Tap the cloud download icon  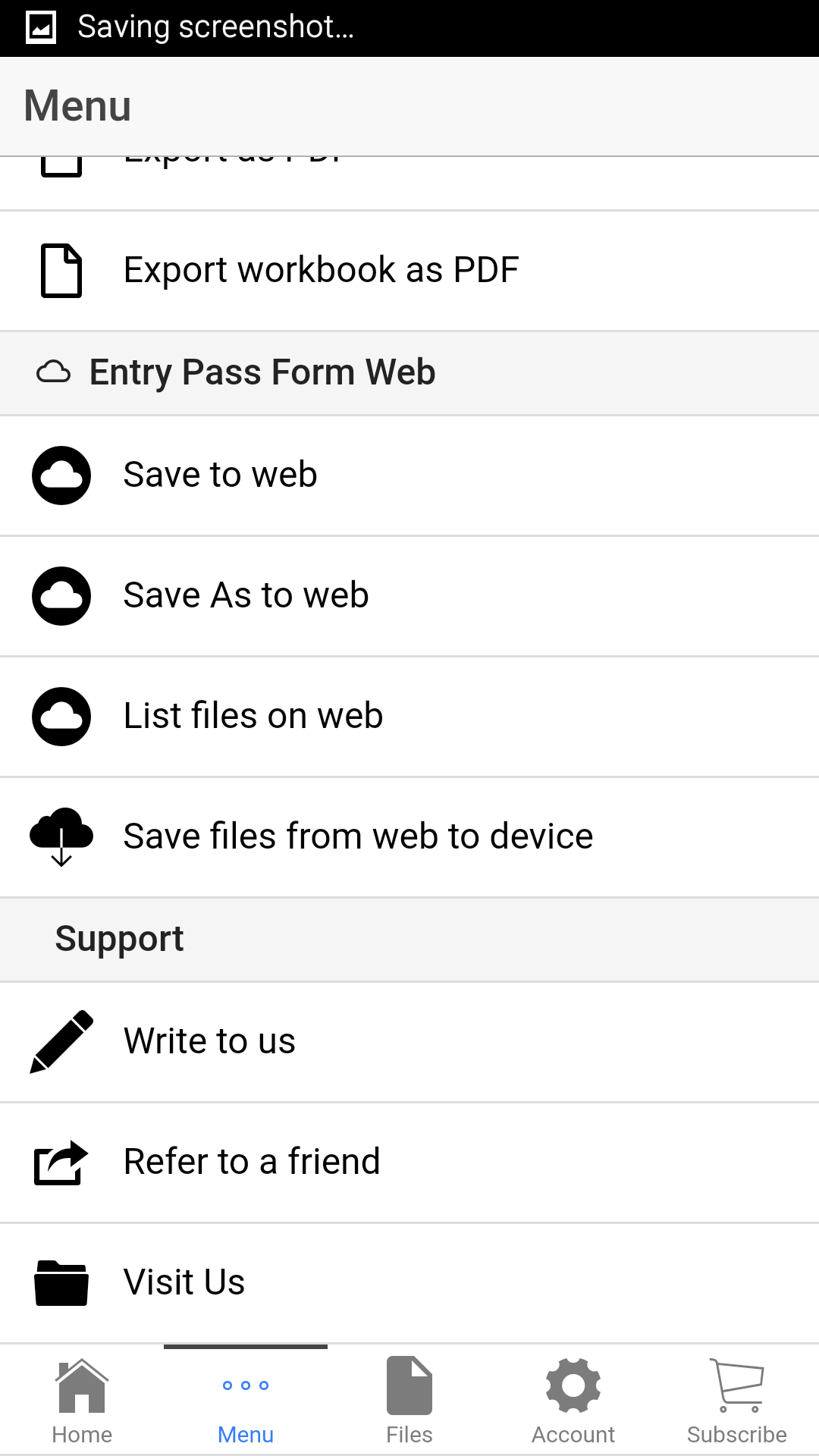[61, 836]
